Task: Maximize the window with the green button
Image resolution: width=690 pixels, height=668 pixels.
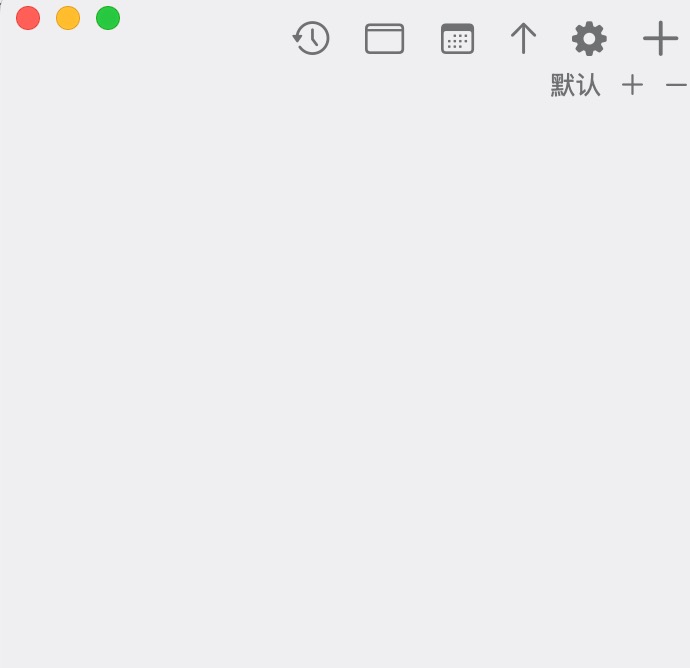Action: [x=108, y=18]
